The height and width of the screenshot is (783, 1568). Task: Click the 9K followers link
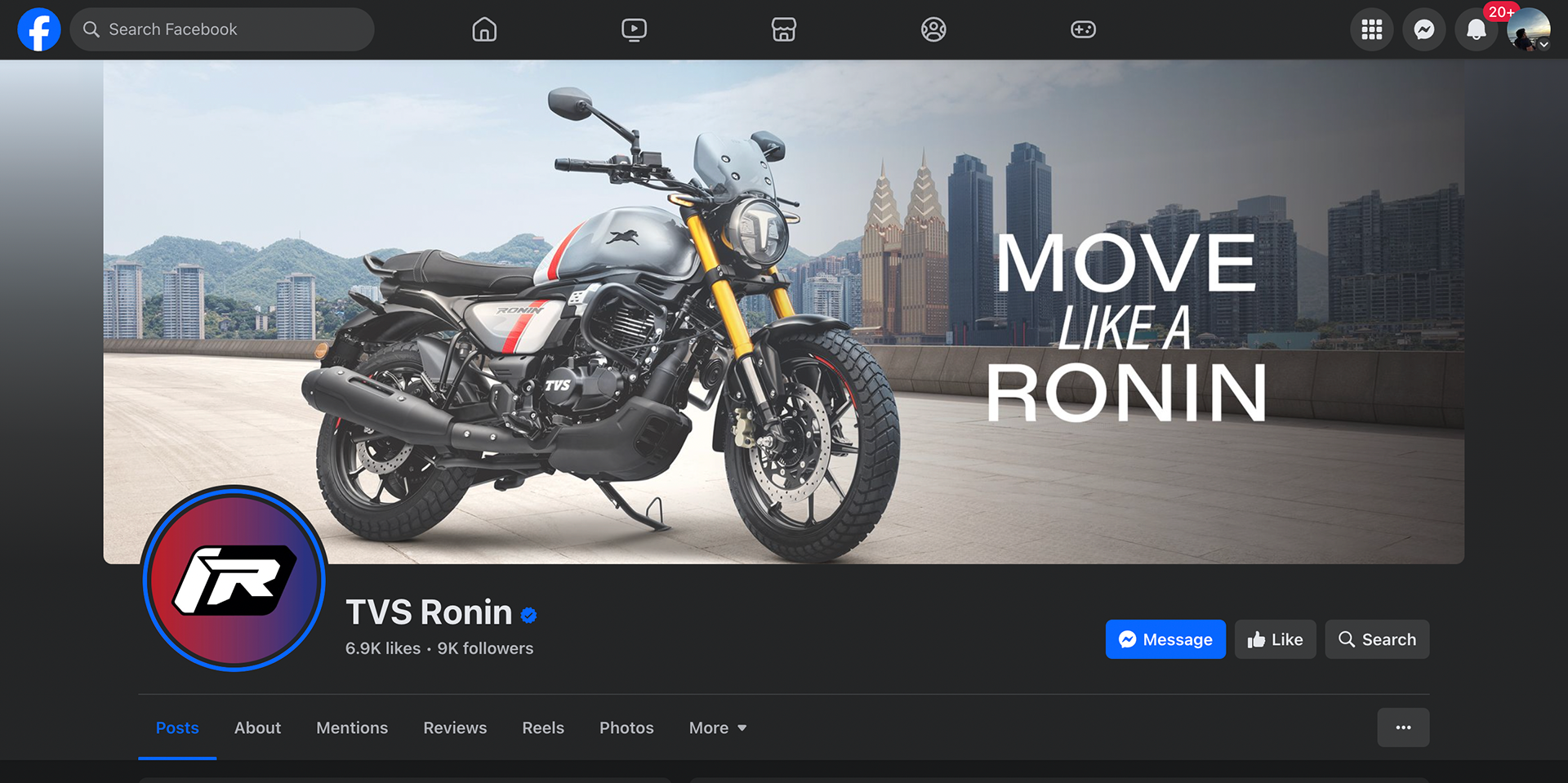485,648
